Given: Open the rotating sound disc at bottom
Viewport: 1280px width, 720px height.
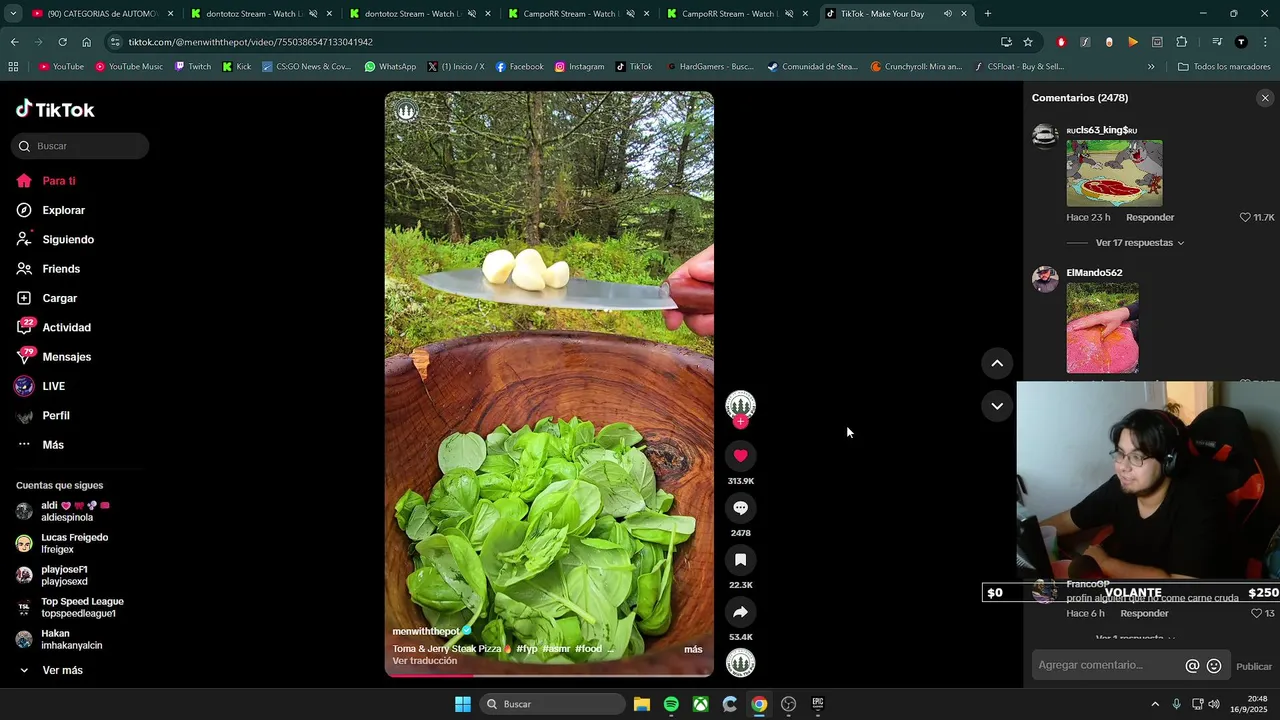Looking at the screenshot, I should (x=740, y=663).
